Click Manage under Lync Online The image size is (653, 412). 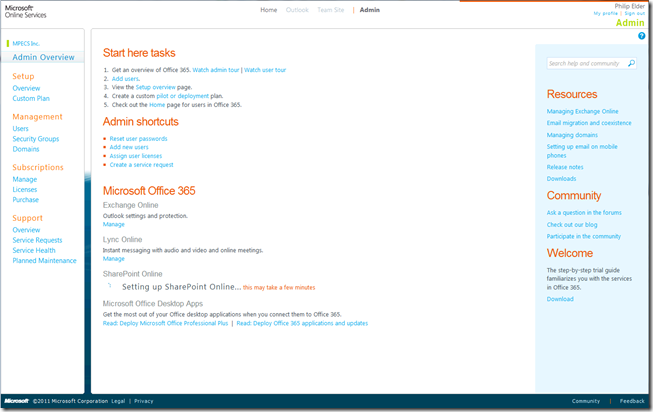click(x=114, y=259)
